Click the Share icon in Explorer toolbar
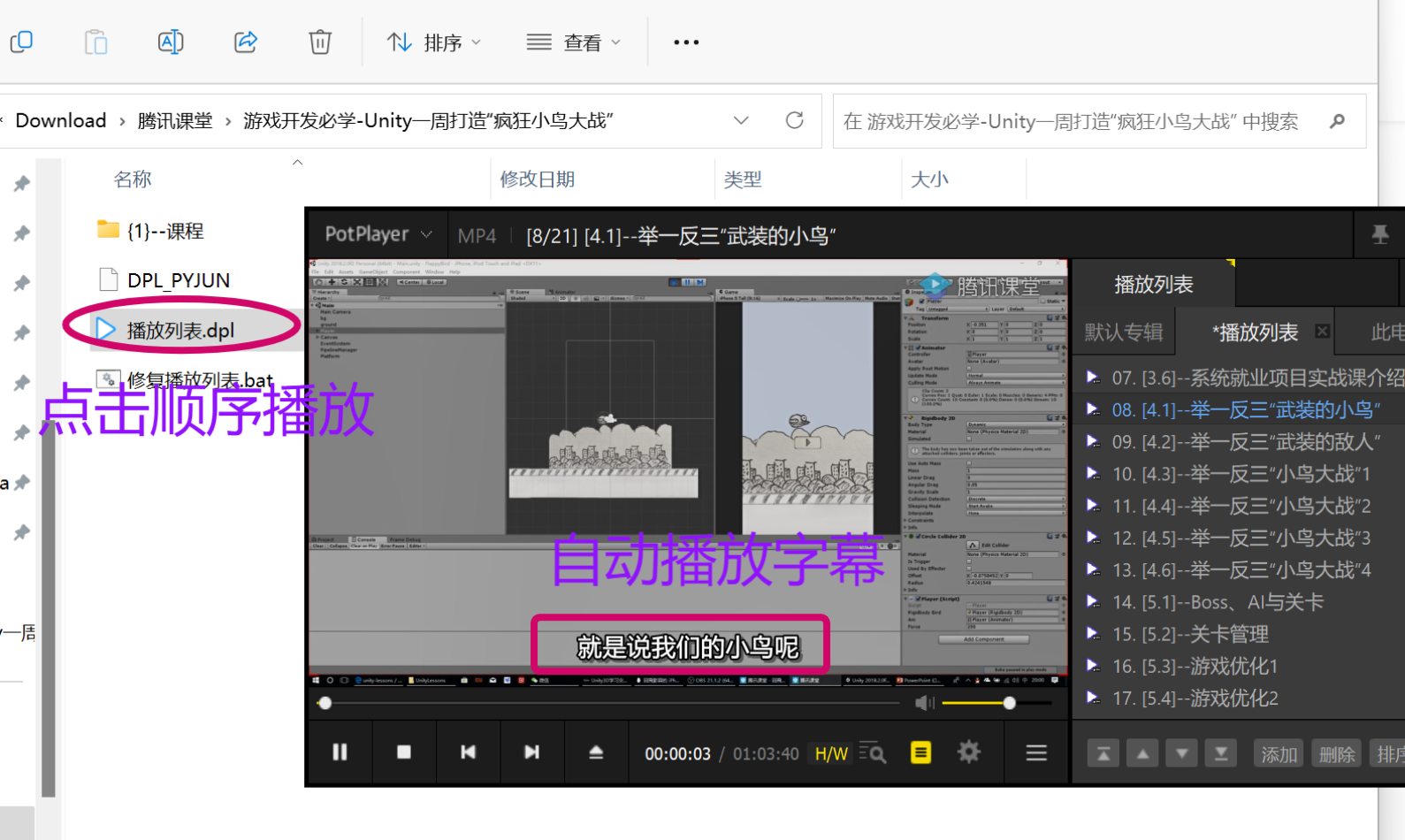Screen dimensions: 1405x840 (x=246, y=42)
